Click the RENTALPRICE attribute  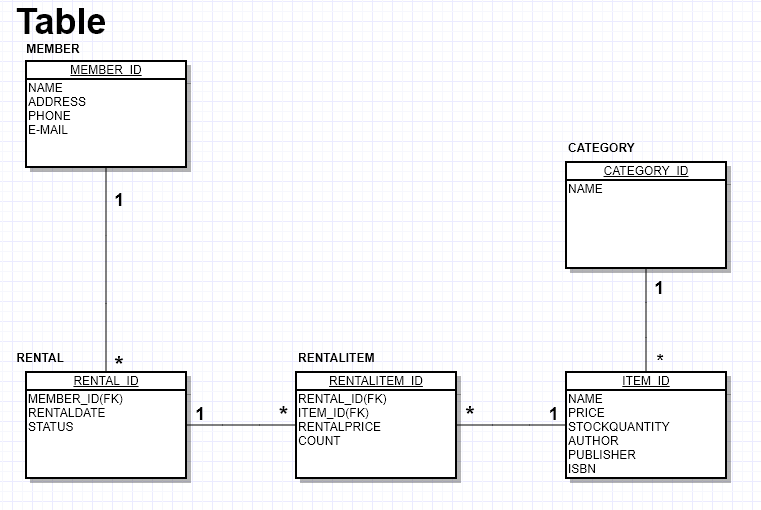click(x=339, y=427)
